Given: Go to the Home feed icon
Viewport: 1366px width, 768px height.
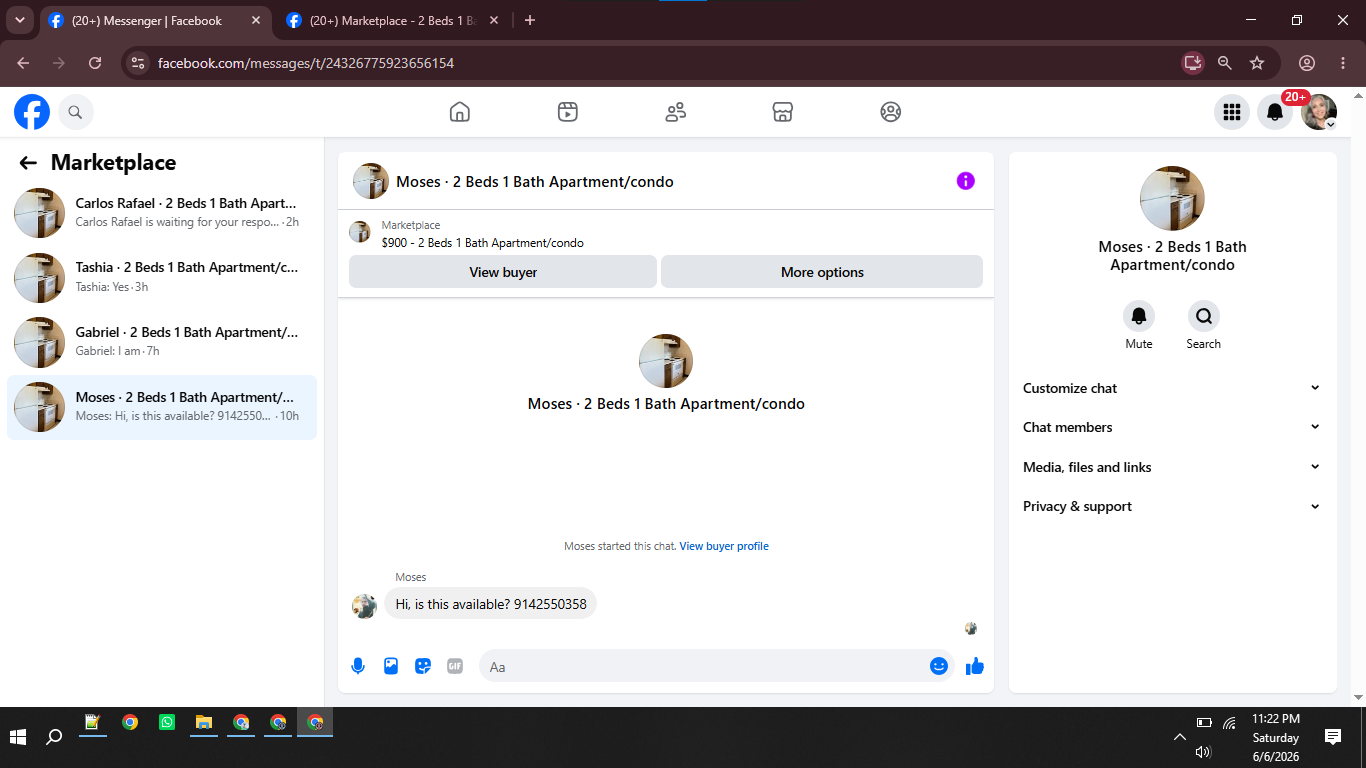Looking at the screenshot, I should click(460, 112).
